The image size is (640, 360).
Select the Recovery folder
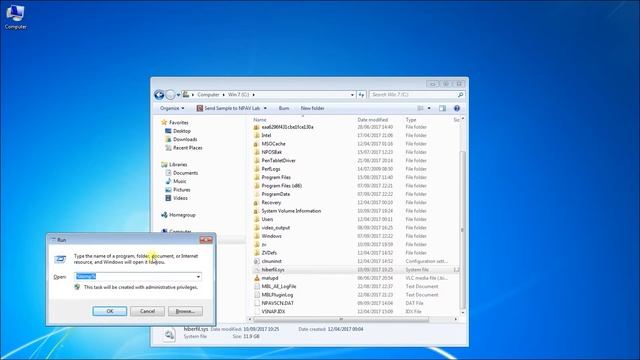[271, 202]
